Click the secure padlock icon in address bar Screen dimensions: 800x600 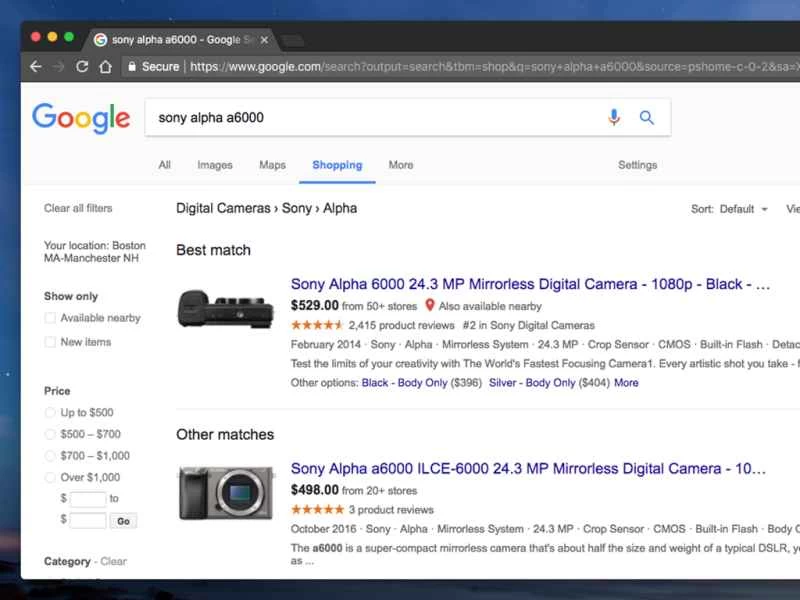(134, 67)
